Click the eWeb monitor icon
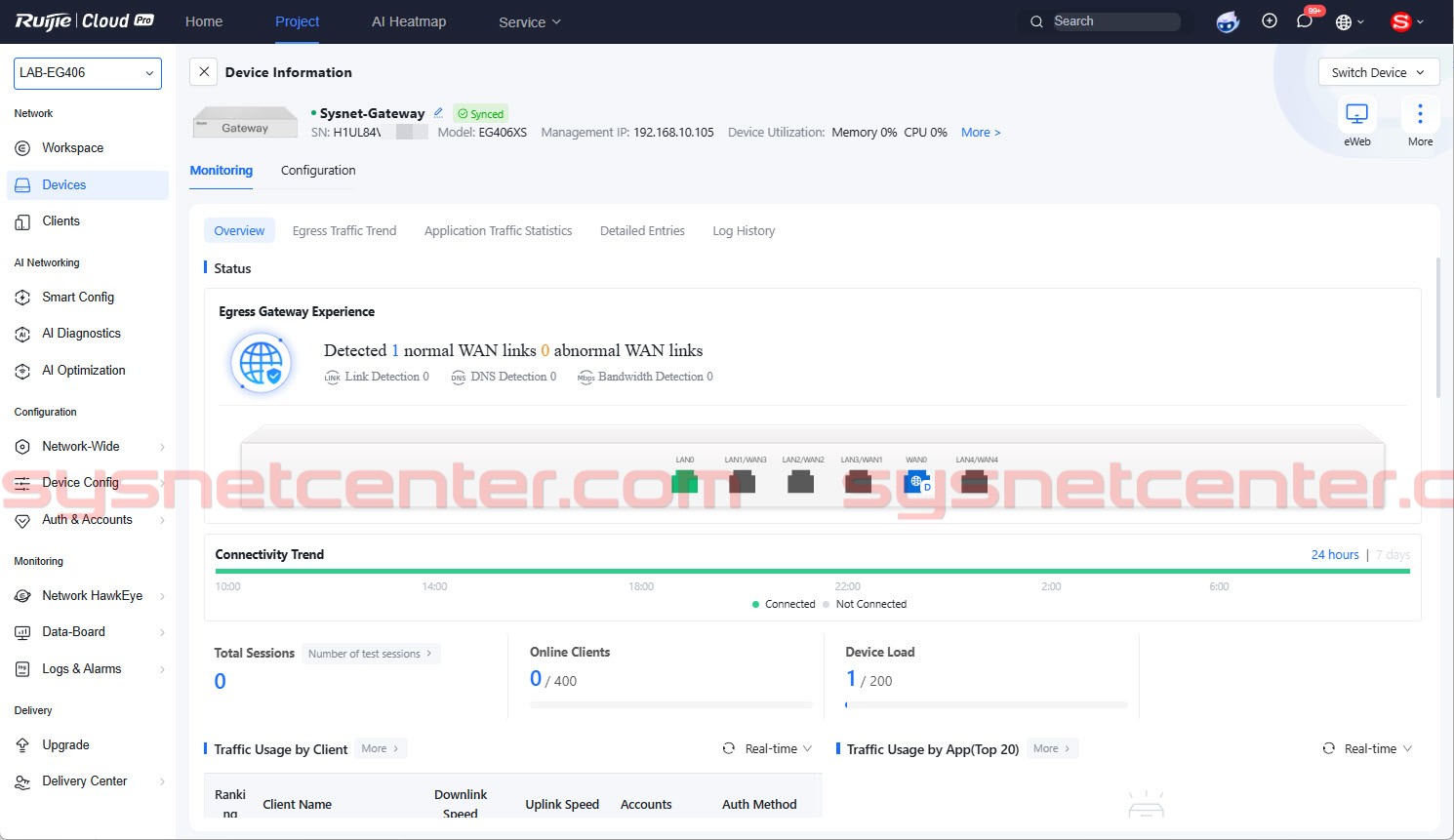This screenshot has width=1454, height=840. (x=1356, y=114)
